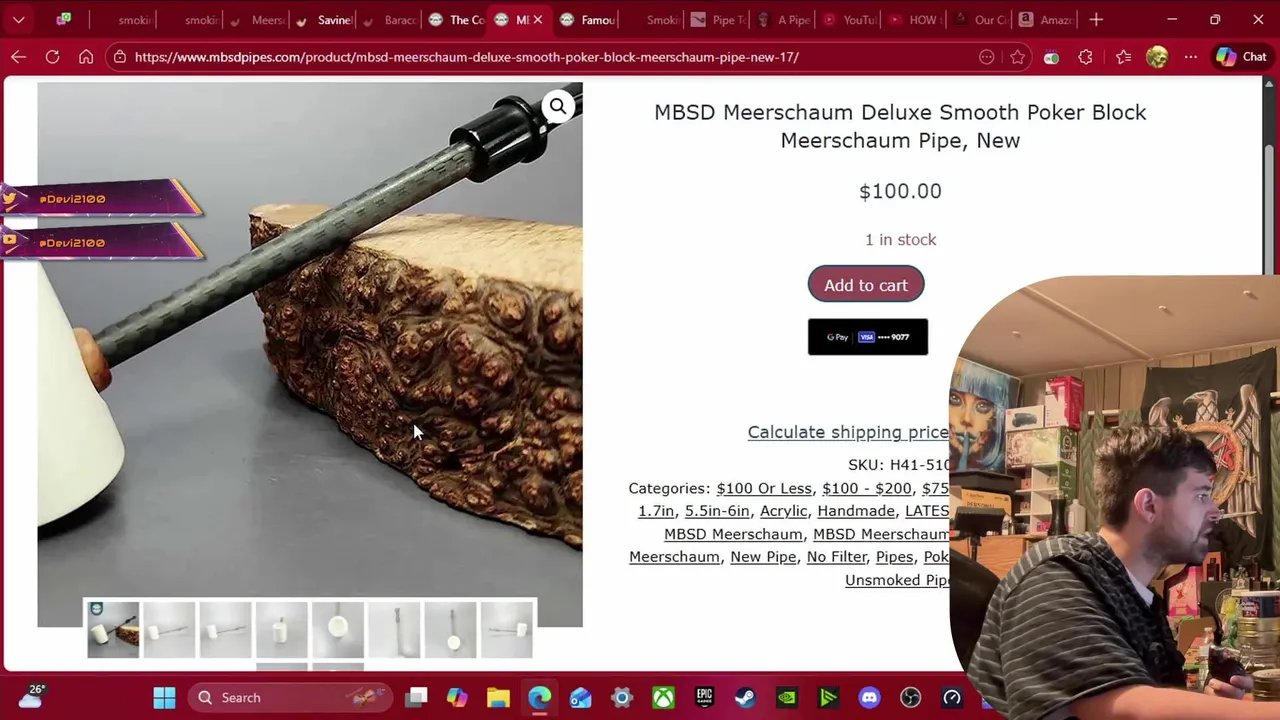Select the eighth product thumbnail
The image size is (1280, 720).
506,630
